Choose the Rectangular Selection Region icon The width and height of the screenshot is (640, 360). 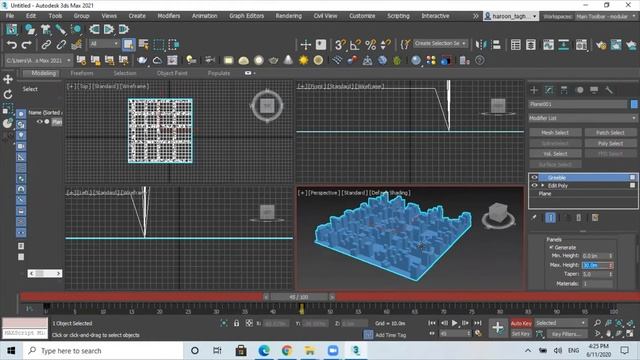(x=159, y=44)
